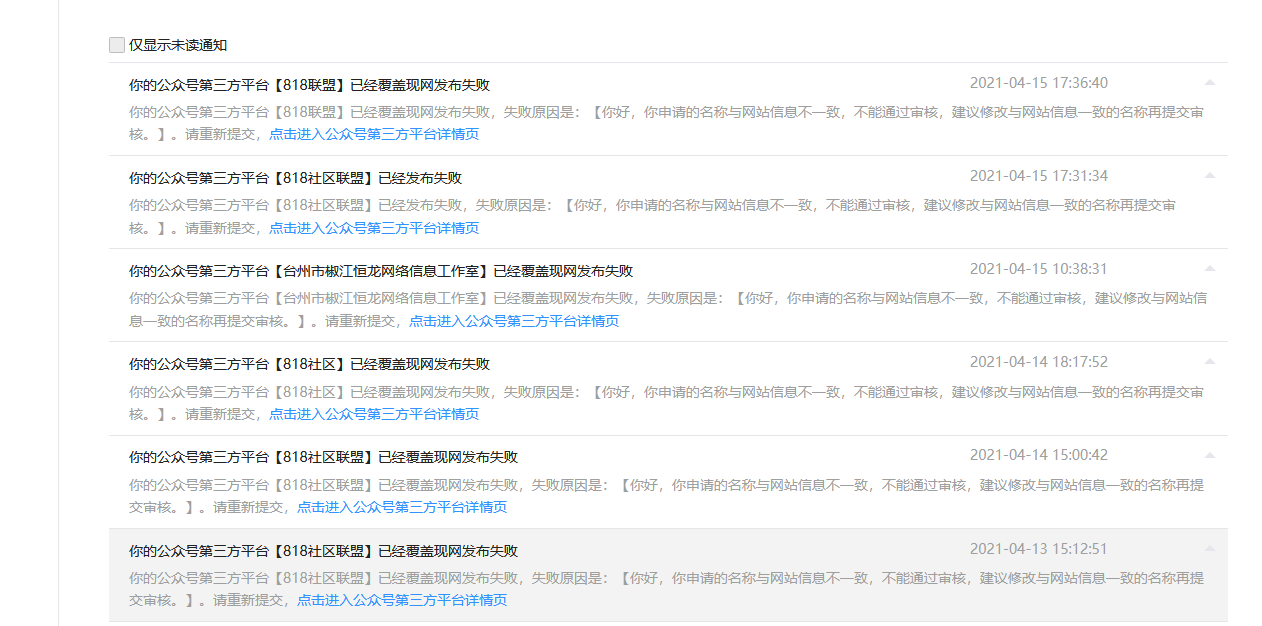Click the details link in the 2021-04-14 15:00:42 notification
Screen dimensions: 1262x626
[402, 507]
